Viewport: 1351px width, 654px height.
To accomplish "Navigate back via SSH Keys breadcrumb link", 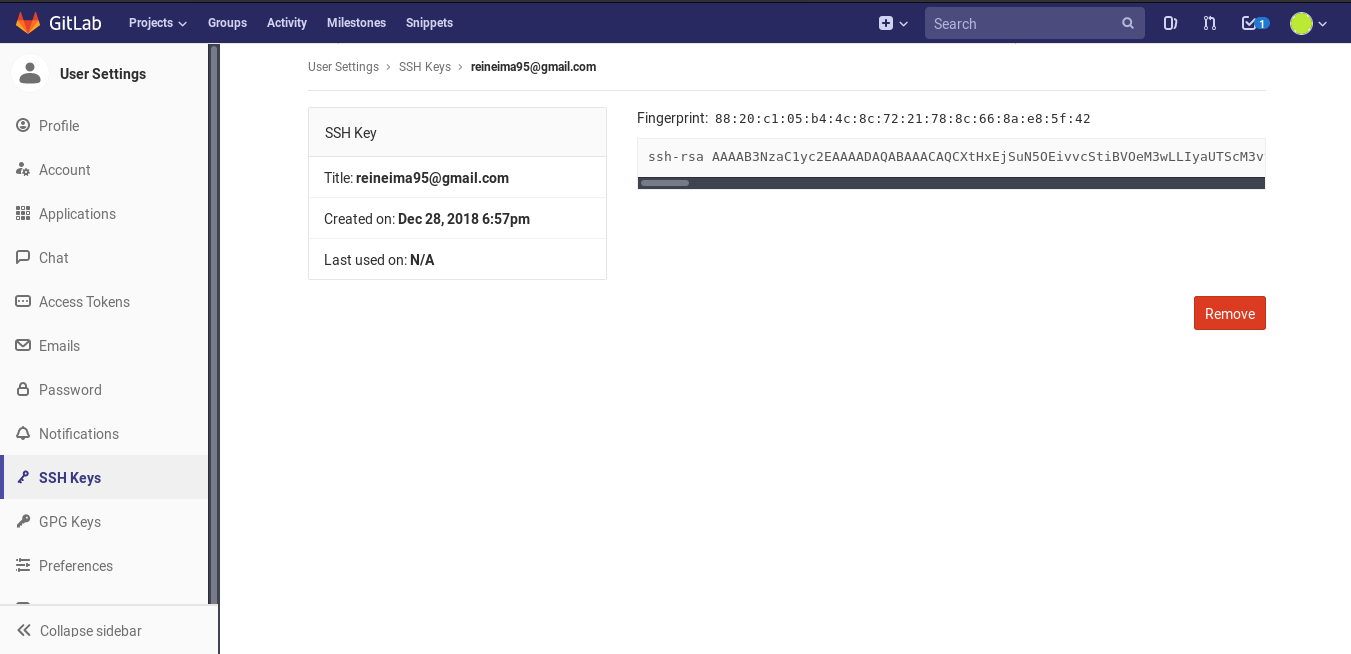I will 424,66.
